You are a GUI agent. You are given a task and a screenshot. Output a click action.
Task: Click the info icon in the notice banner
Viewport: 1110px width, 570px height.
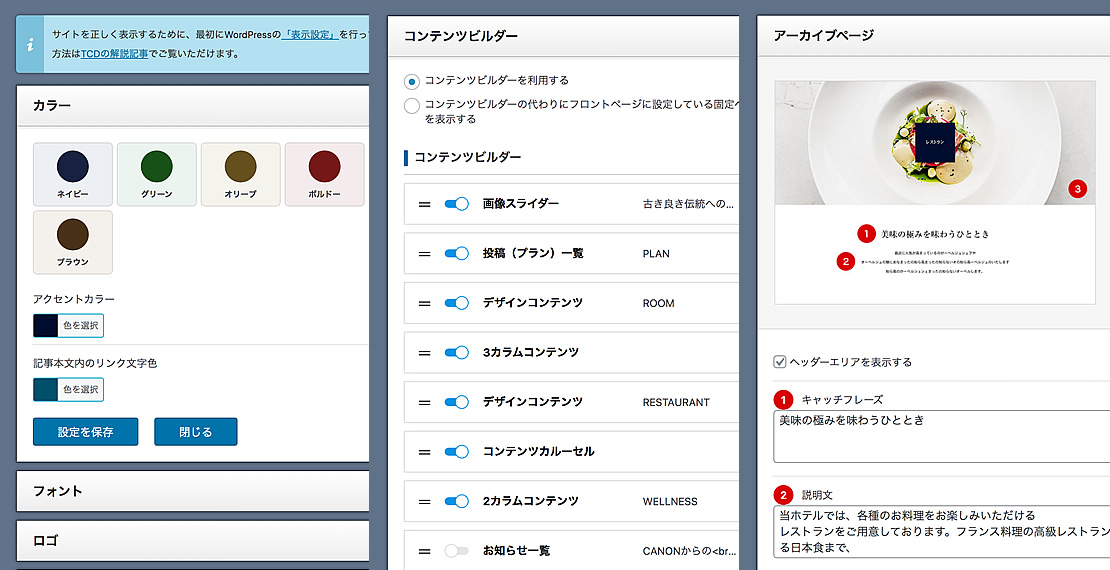pyautogui.click(x=30, y=45)
